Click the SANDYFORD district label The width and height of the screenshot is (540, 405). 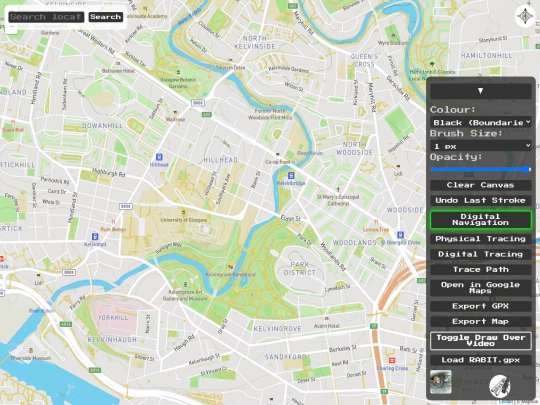(x=285, y=357)
